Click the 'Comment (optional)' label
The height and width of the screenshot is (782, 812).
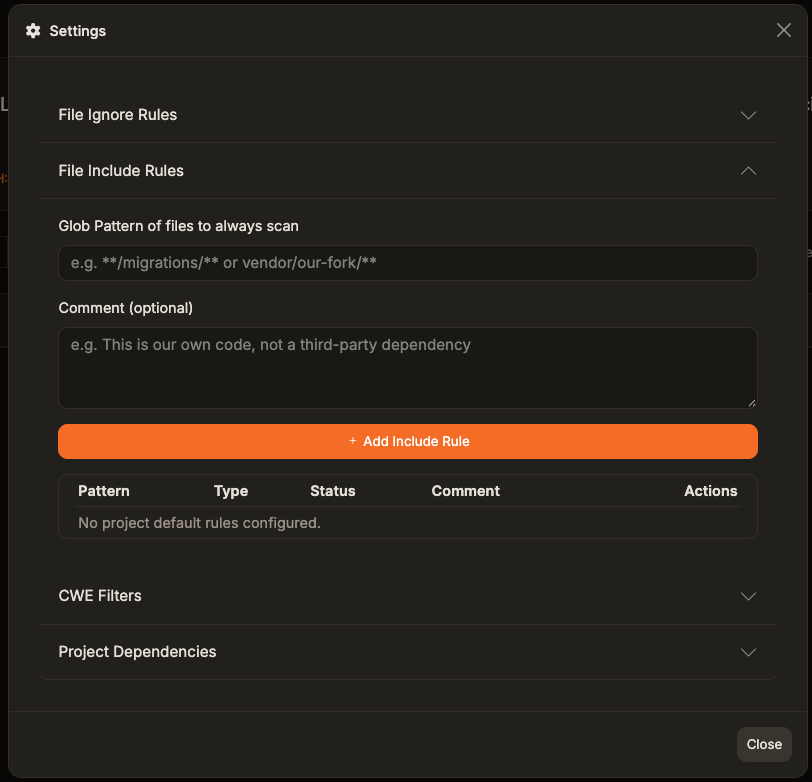coord(126,308)
